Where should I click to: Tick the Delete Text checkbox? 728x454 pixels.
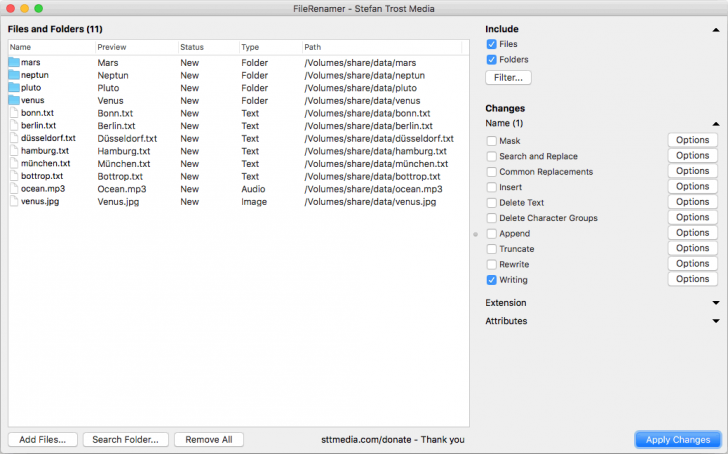pyautogui.click(x=491, y=202)
